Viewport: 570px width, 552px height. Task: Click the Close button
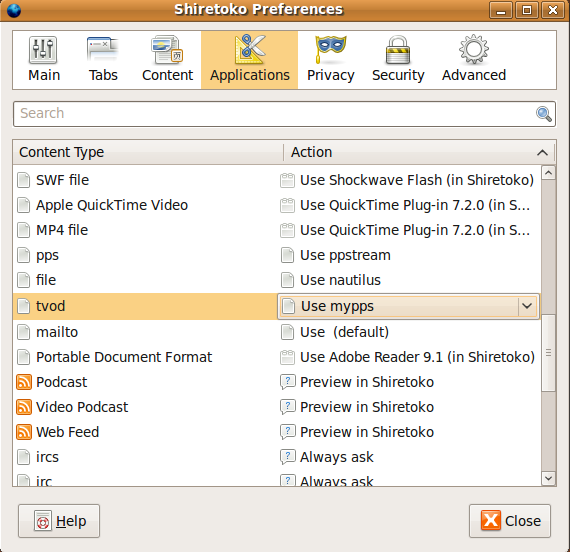[x=510, y=521]
